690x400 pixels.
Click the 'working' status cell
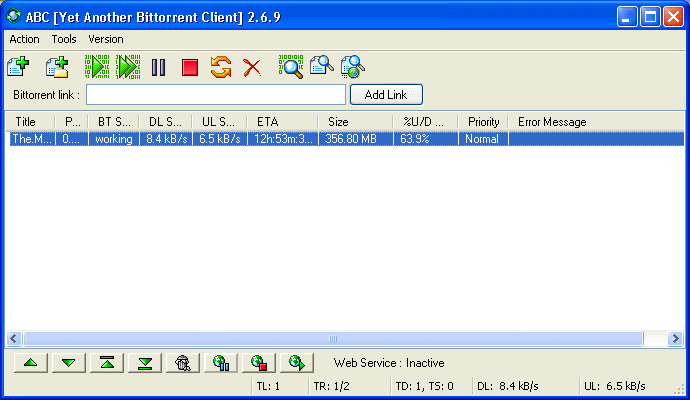(114, 139)
